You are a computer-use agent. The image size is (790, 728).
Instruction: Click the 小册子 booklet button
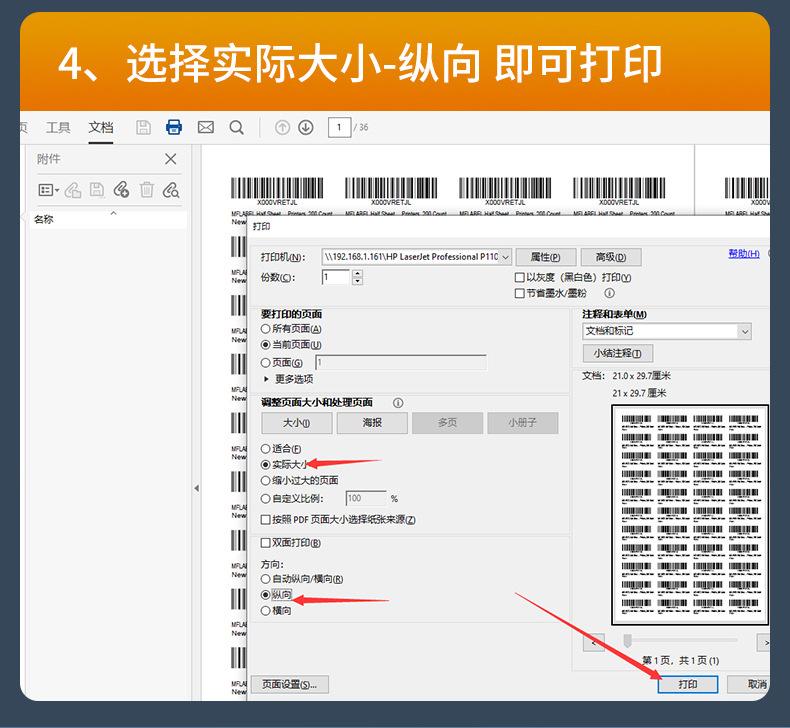[x=522, y=423]
